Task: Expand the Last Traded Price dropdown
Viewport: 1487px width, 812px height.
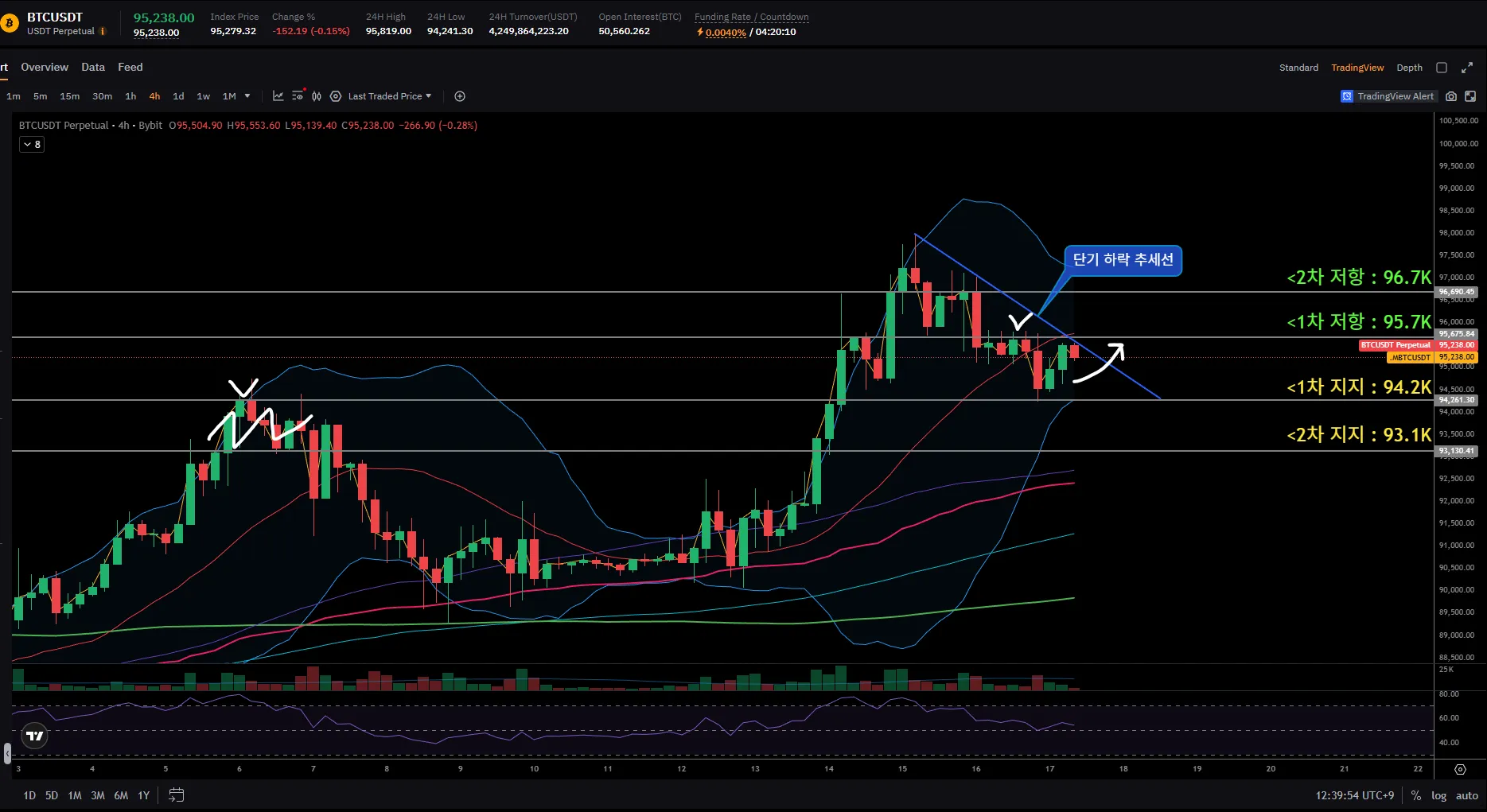Action: (390, 96)
